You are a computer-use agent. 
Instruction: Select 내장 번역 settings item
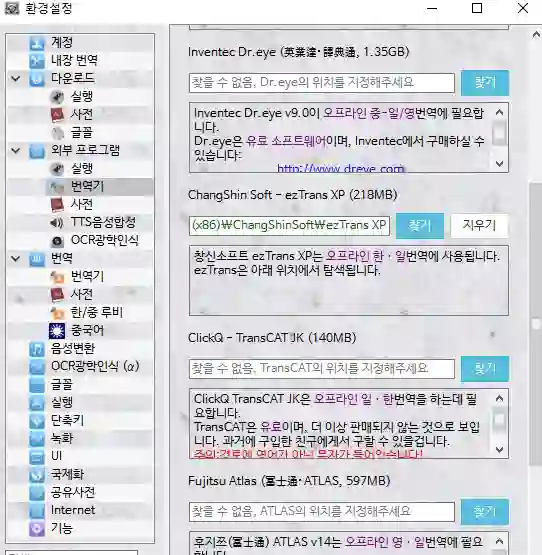(x=74, y=60)
